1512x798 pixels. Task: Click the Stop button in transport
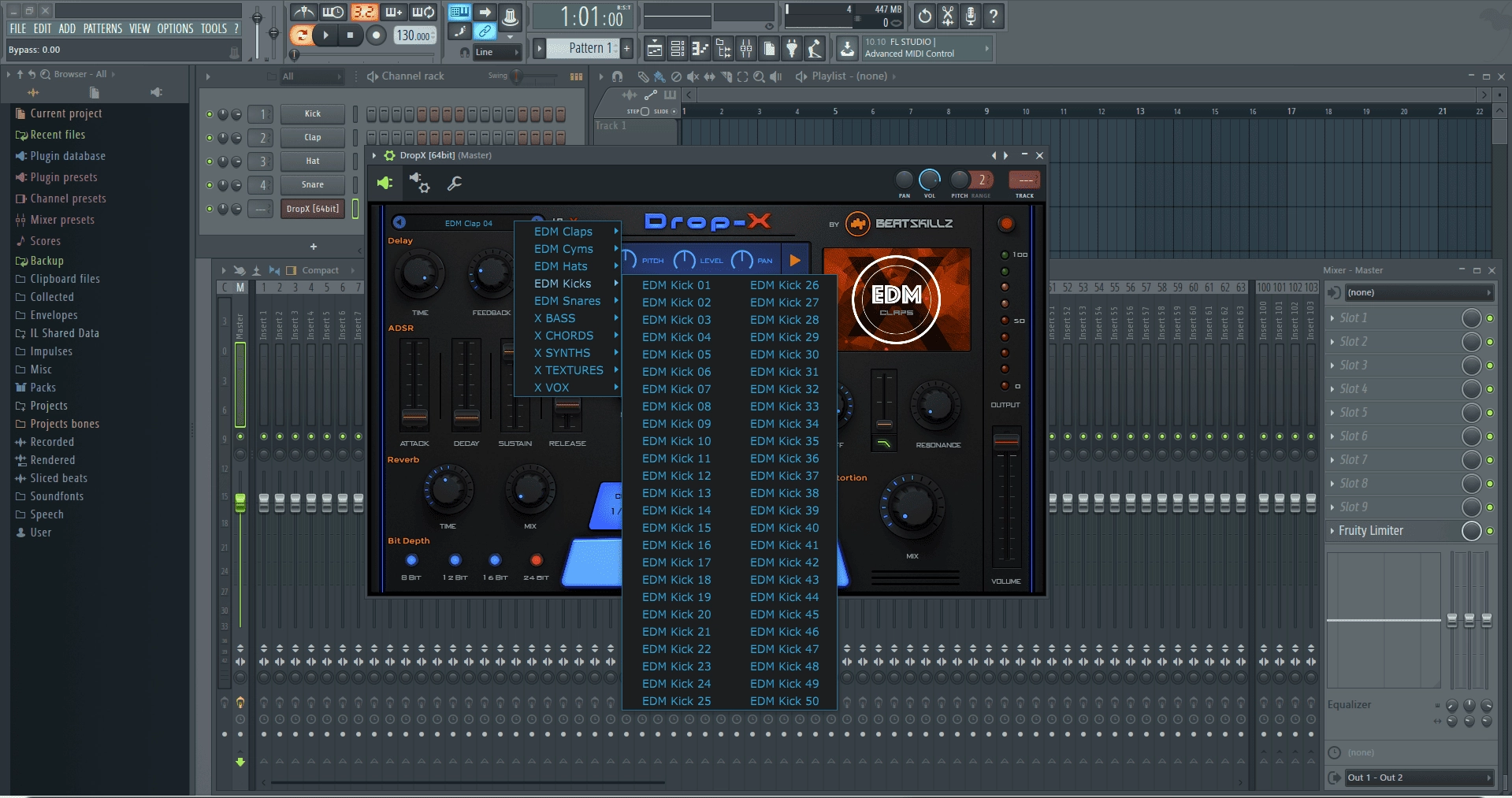click(350, 35)
